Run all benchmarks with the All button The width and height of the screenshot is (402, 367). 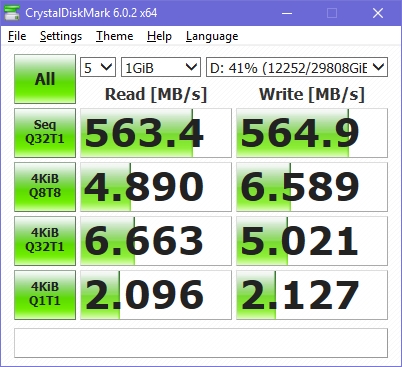click(x=45, y=79)
